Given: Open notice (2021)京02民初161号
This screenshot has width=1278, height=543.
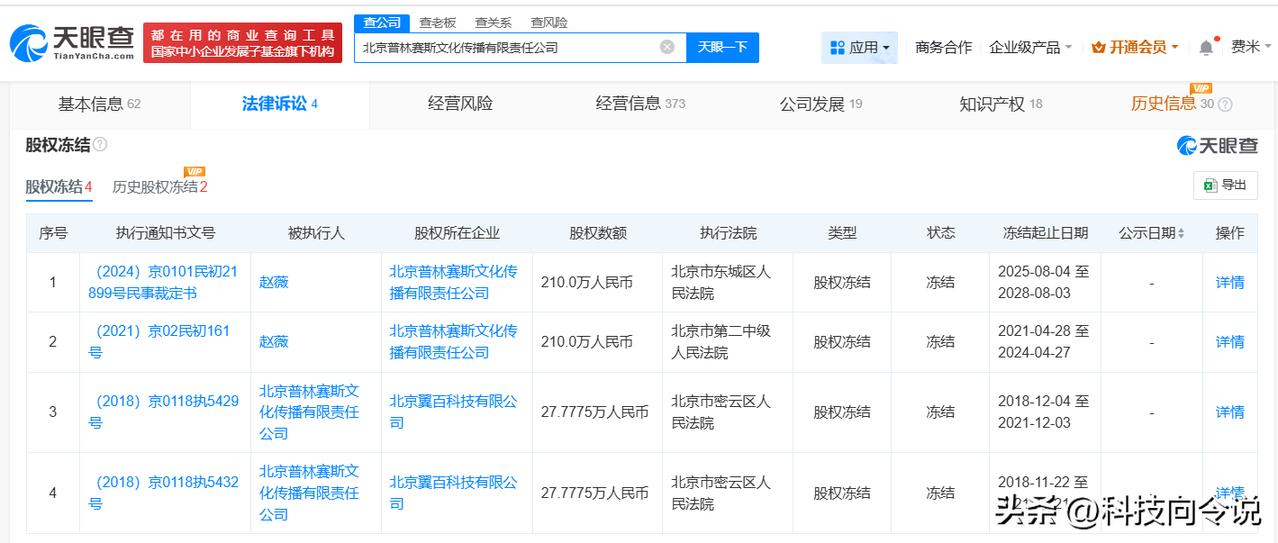Looking at the screenshot, I should 162,342.
